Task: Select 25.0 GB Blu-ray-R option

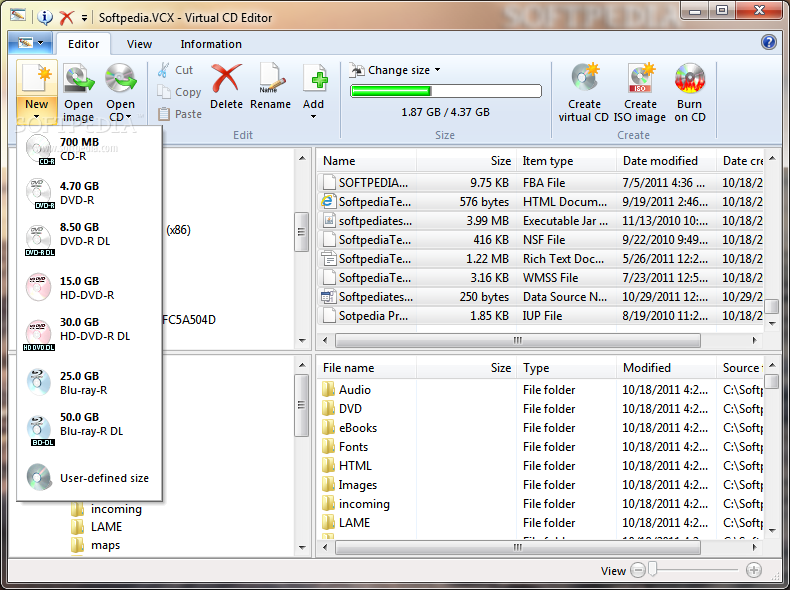Action: click(90, 383)
